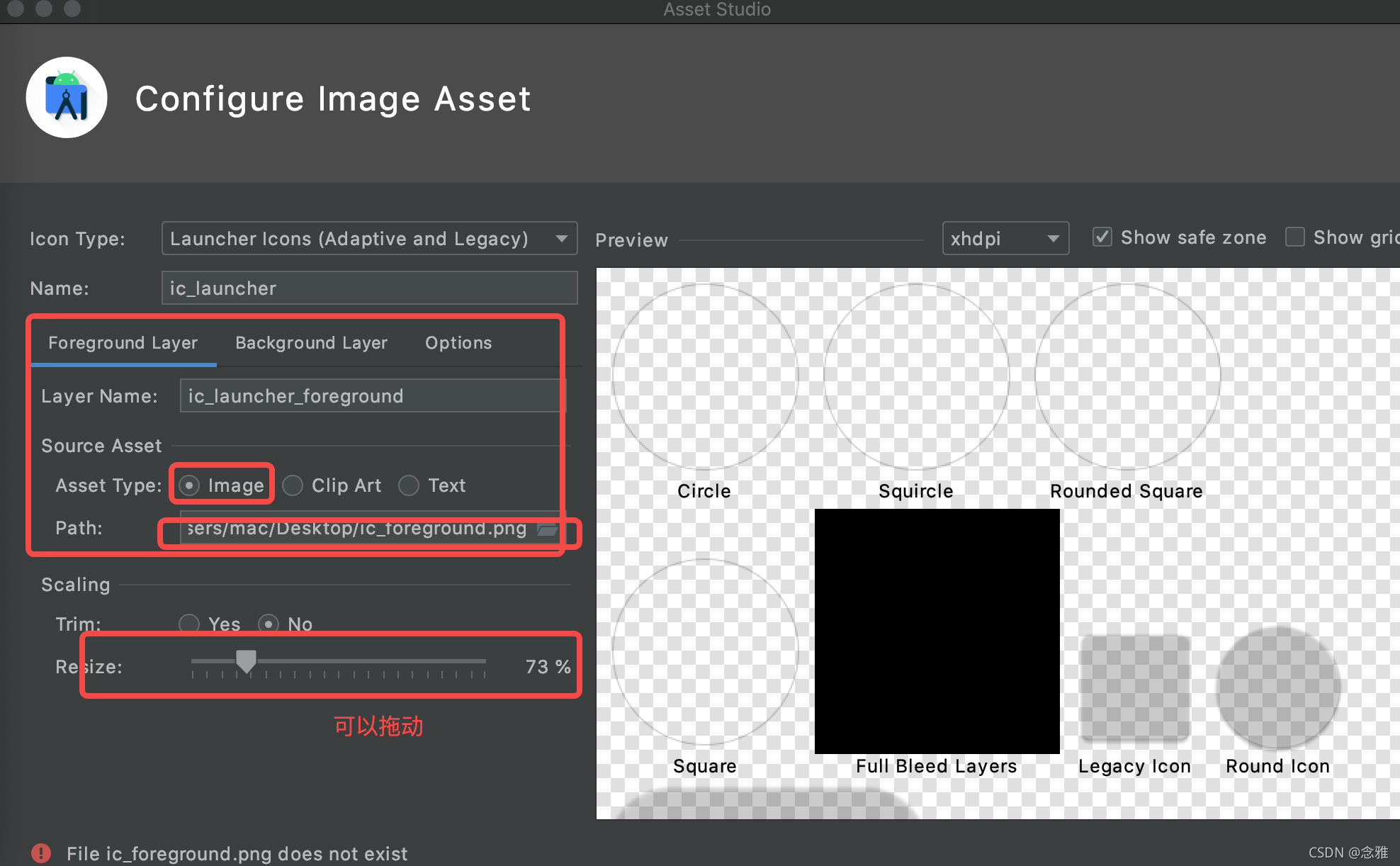Click the Circle preview thumbnail
Image resolution: width=1400 pixels, height=866 pixels.
(x=705, y=376)
